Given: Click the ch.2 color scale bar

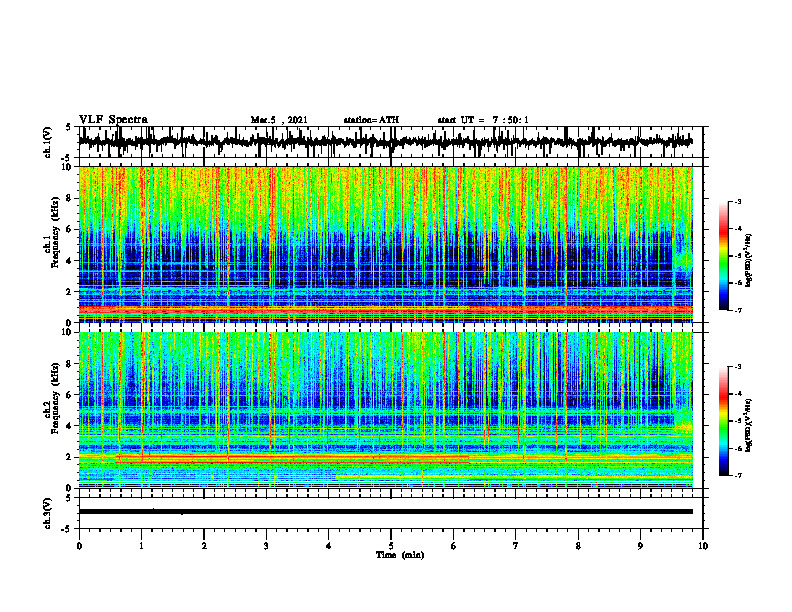Looking at the screenshot, I should 724,421.
